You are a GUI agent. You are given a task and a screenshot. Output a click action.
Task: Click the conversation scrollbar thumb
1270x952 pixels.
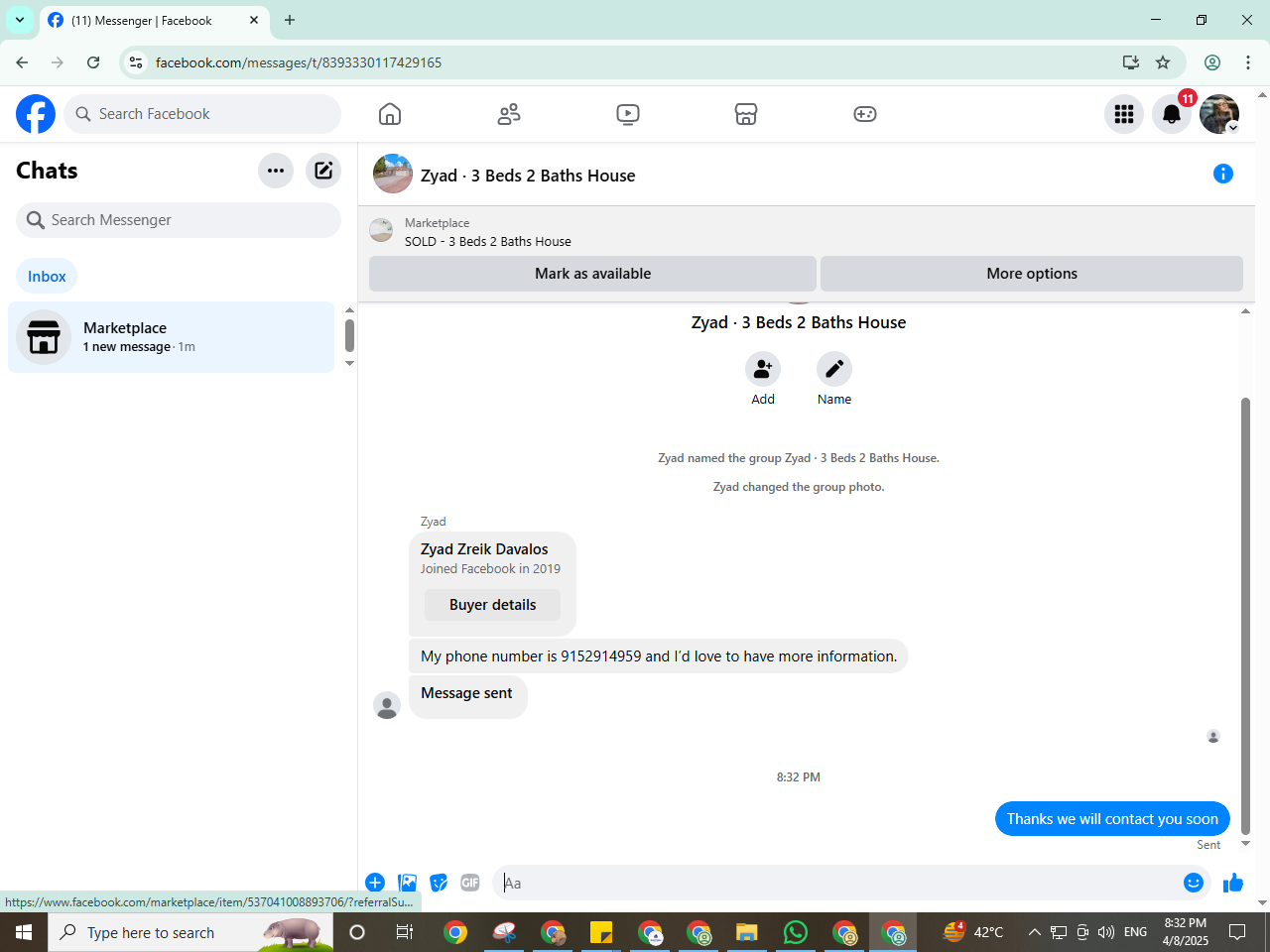[1246, 615]
